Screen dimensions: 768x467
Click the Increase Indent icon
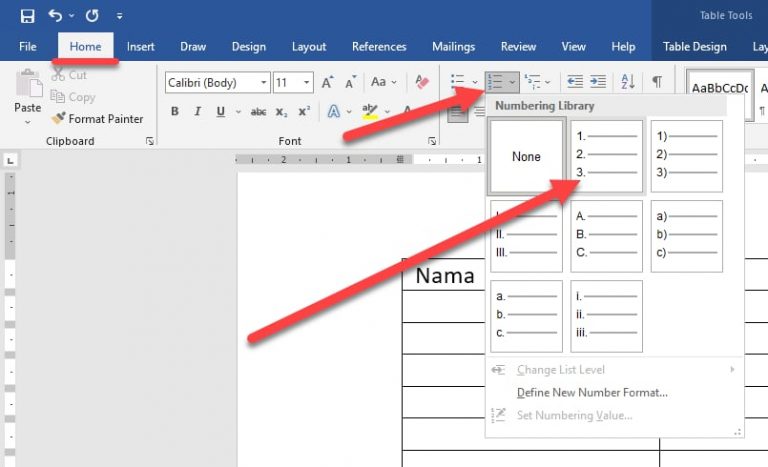[x=598, y=82]
